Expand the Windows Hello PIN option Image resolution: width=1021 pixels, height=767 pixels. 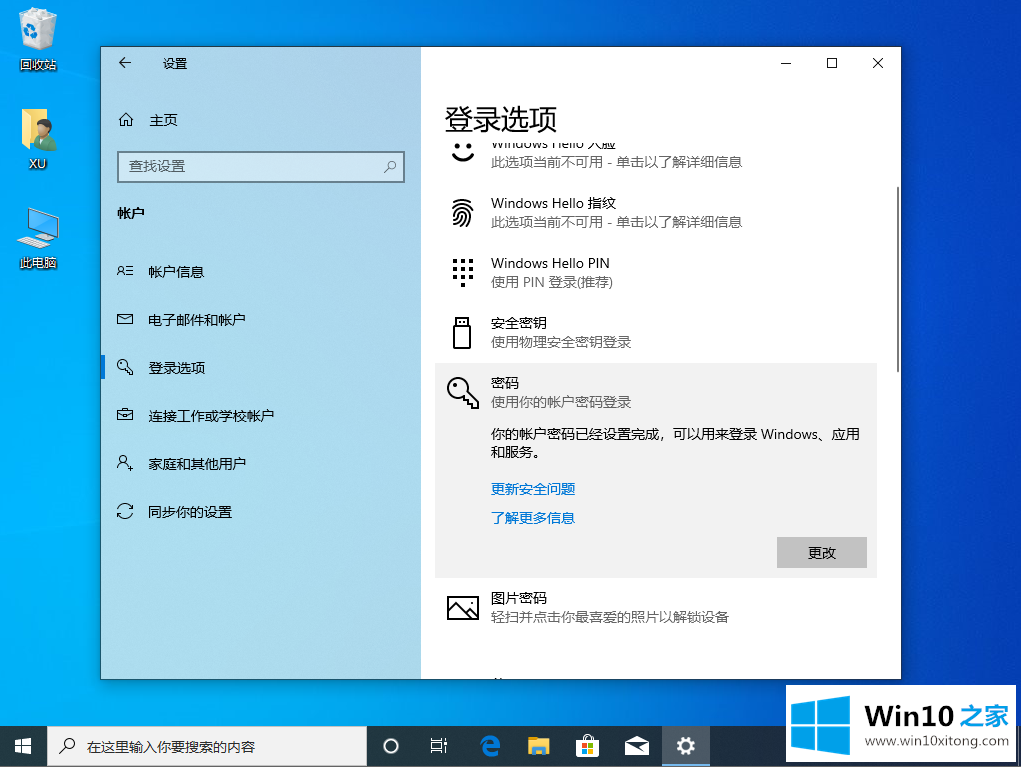pos(656,273)
